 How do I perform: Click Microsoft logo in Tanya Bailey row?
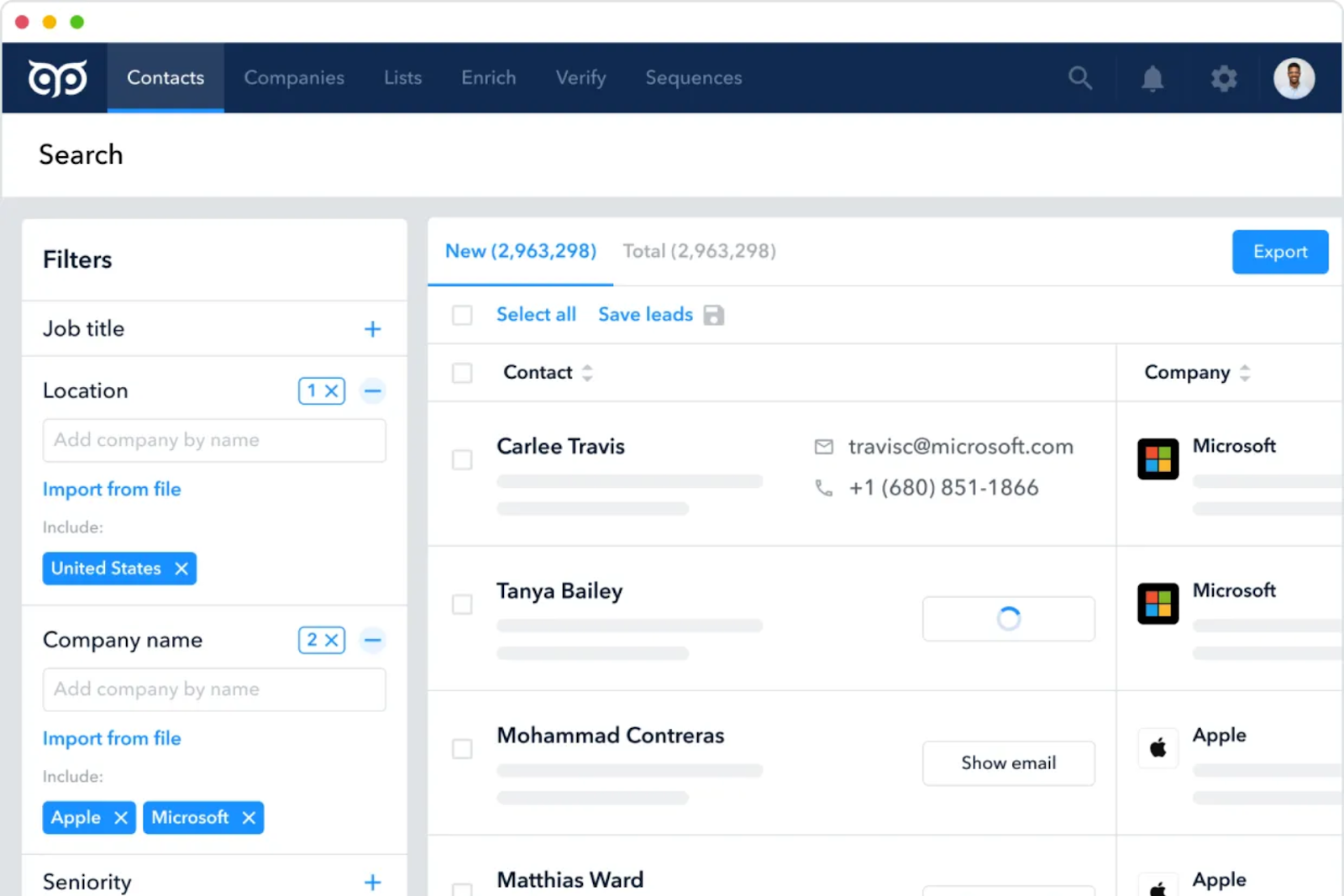1158,604
